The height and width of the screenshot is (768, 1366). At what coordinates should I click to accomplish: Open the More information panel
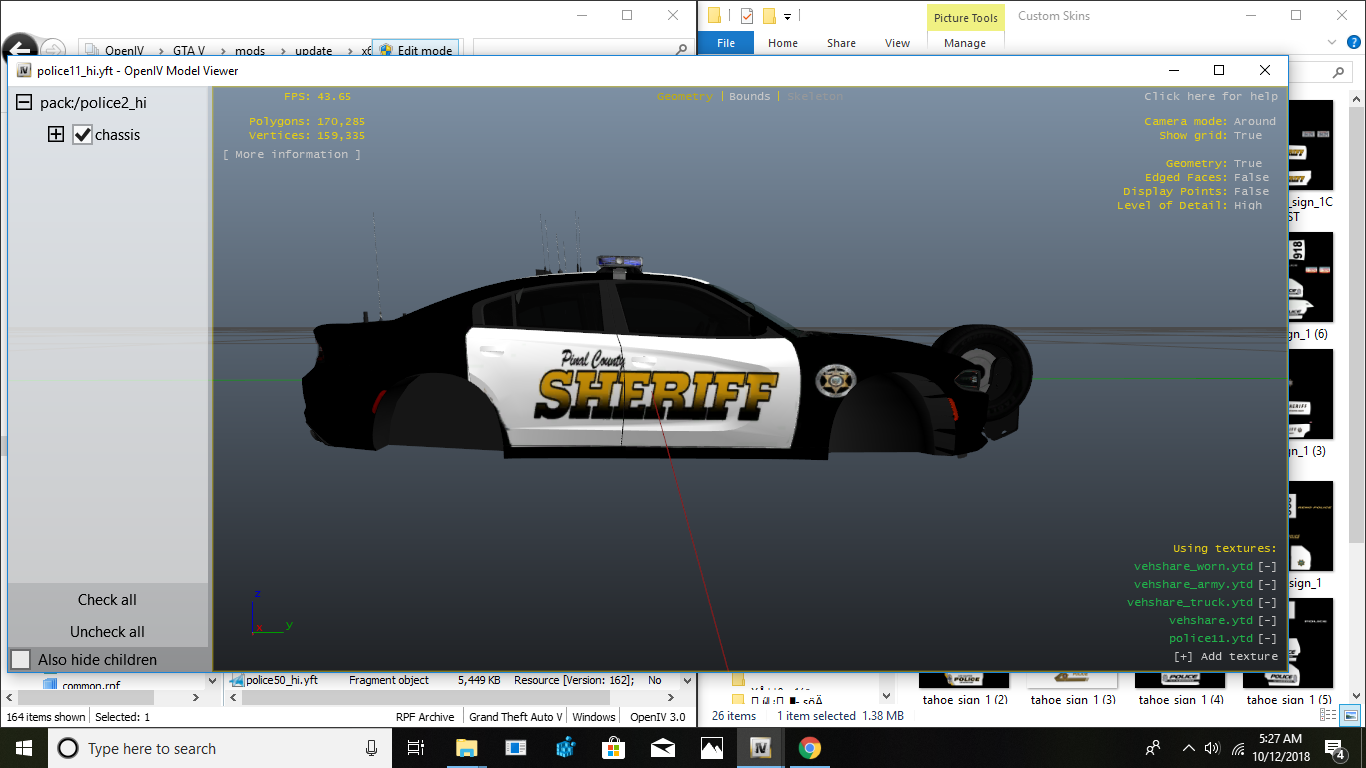(292, 155)
